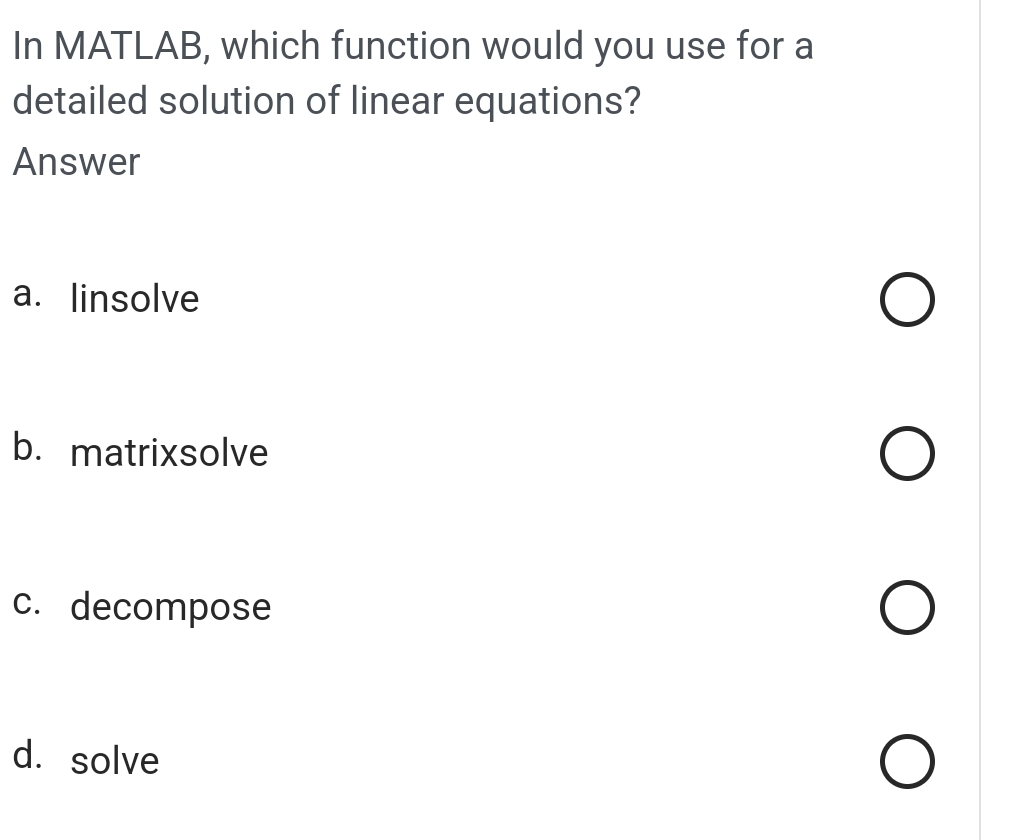Select the radio button for option c decompose
Screen dimensions: 1013x840
907,607
